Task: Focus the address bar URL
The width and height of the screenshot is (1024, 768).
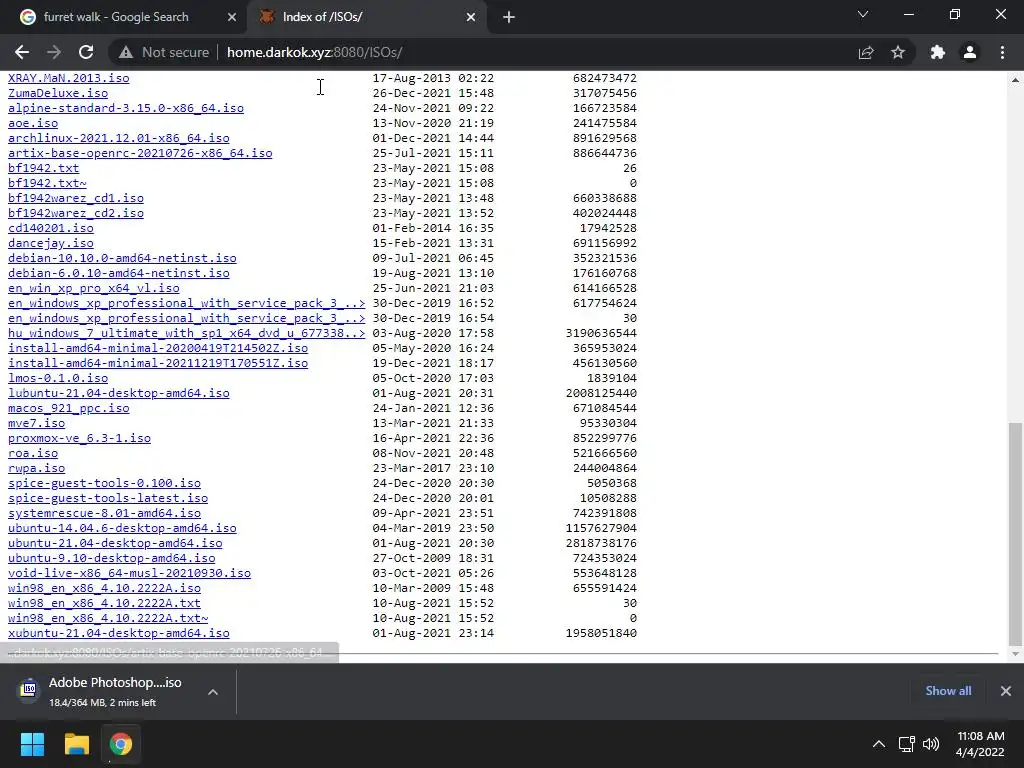Action: pyautogui.click(x=314, y=52)
